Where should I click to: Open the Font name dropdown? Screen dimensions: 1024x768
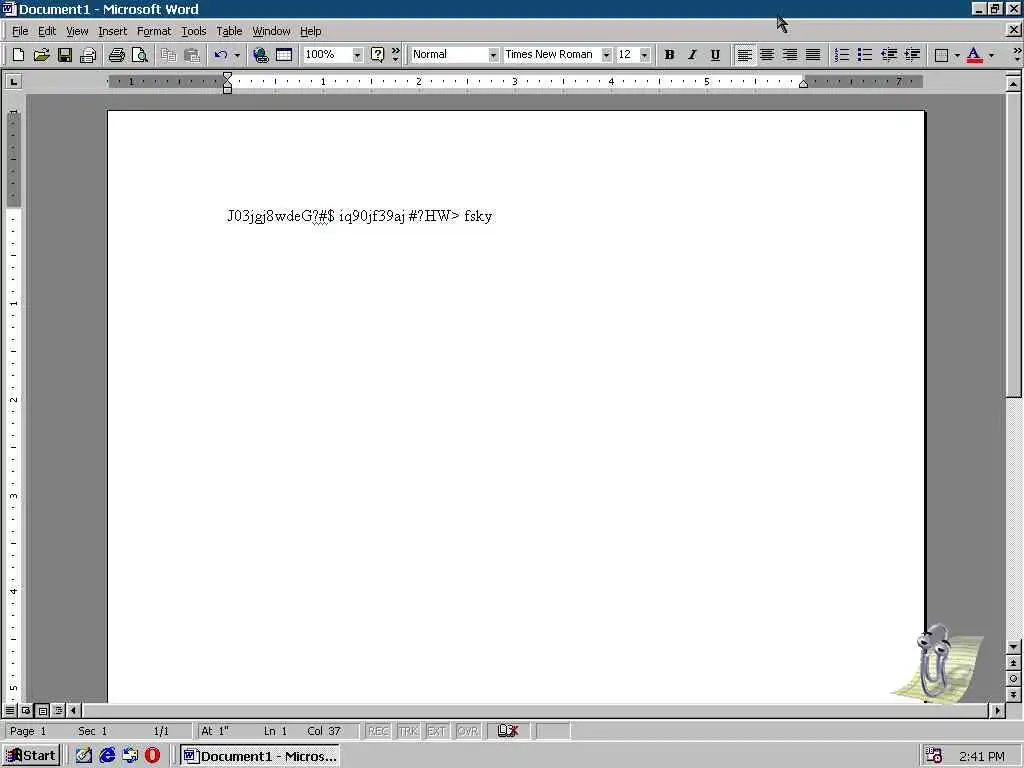click(x=607, y=55)
